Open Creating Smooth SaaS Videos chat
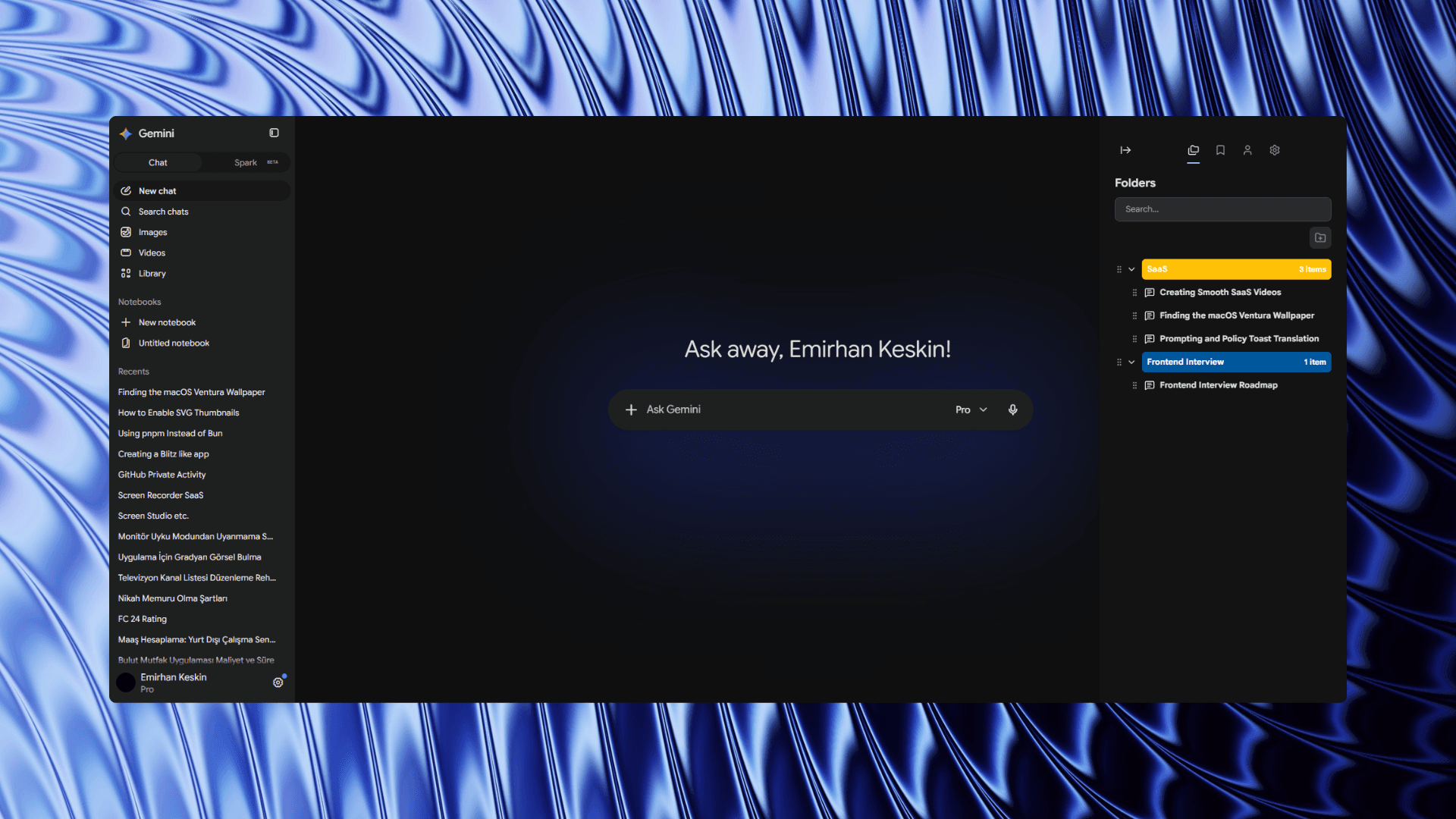Viewport: 1456px width, 819px height. point(1219,292)
